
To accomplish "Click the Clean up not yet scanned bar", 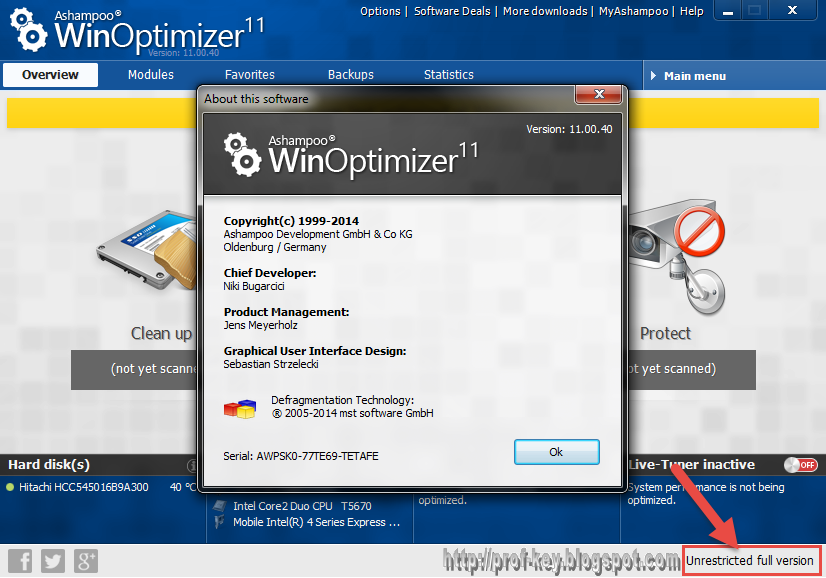I will 134,370.
